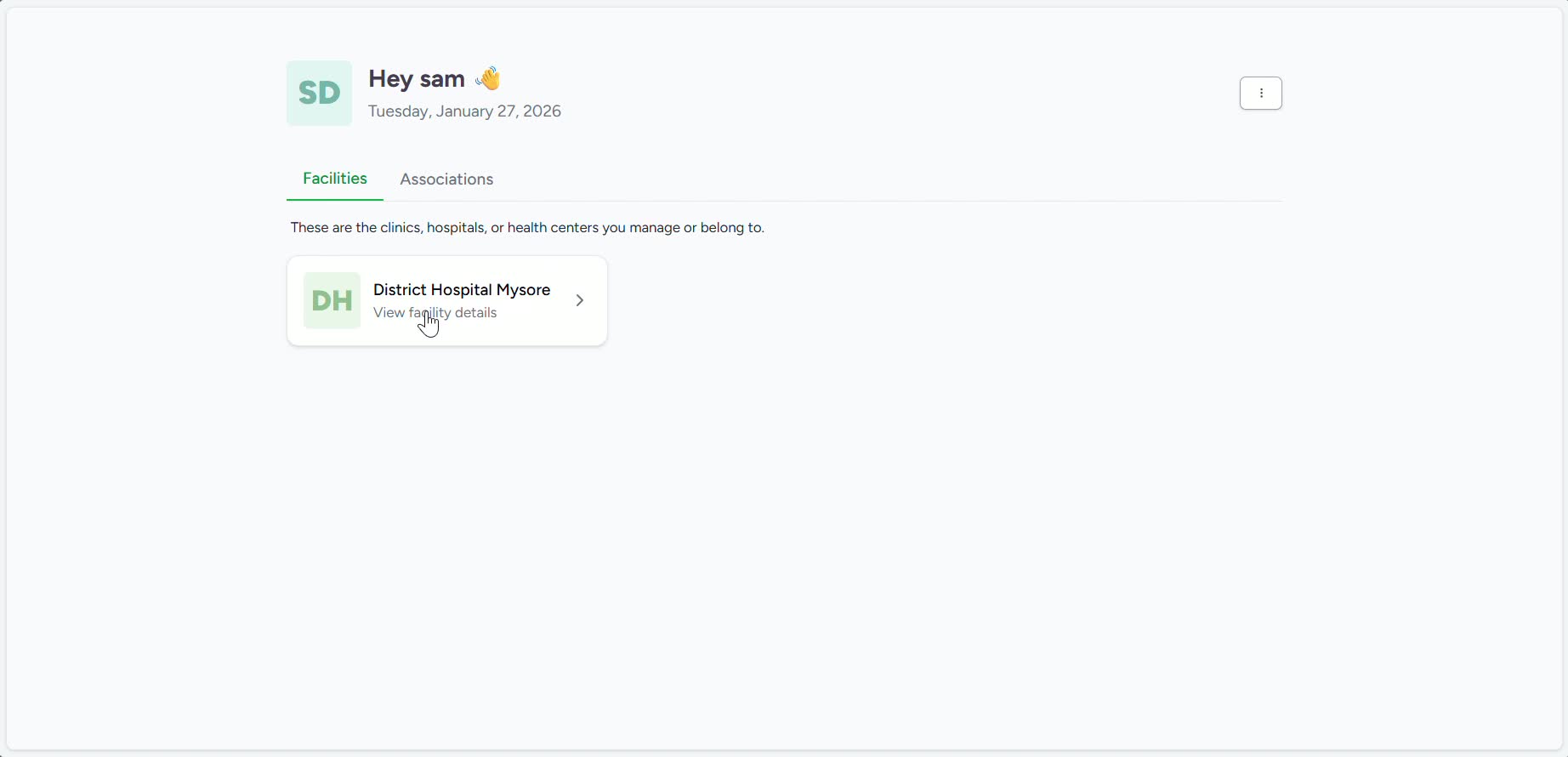Open District Hospital Mysore facility name
Image resolution: width=1568 pixels, height=757 pixels.
point(462,290)
